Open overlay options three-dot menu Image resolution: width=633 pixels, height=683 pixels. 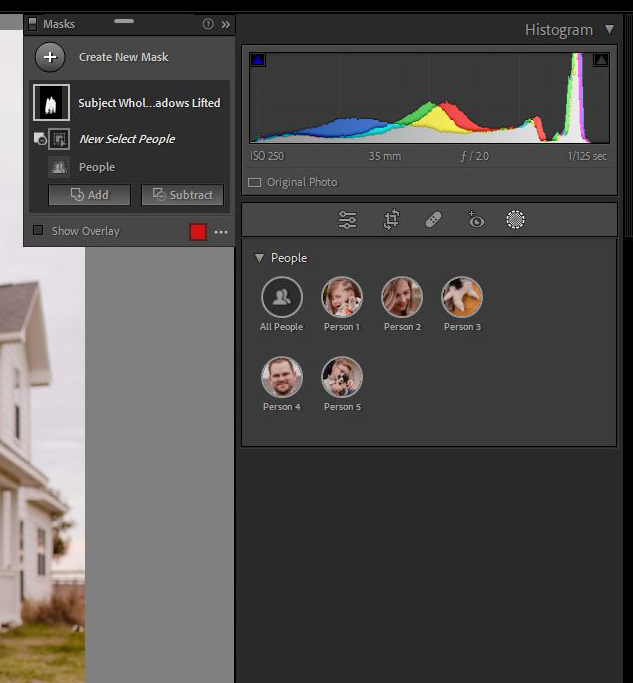point(221,232)
